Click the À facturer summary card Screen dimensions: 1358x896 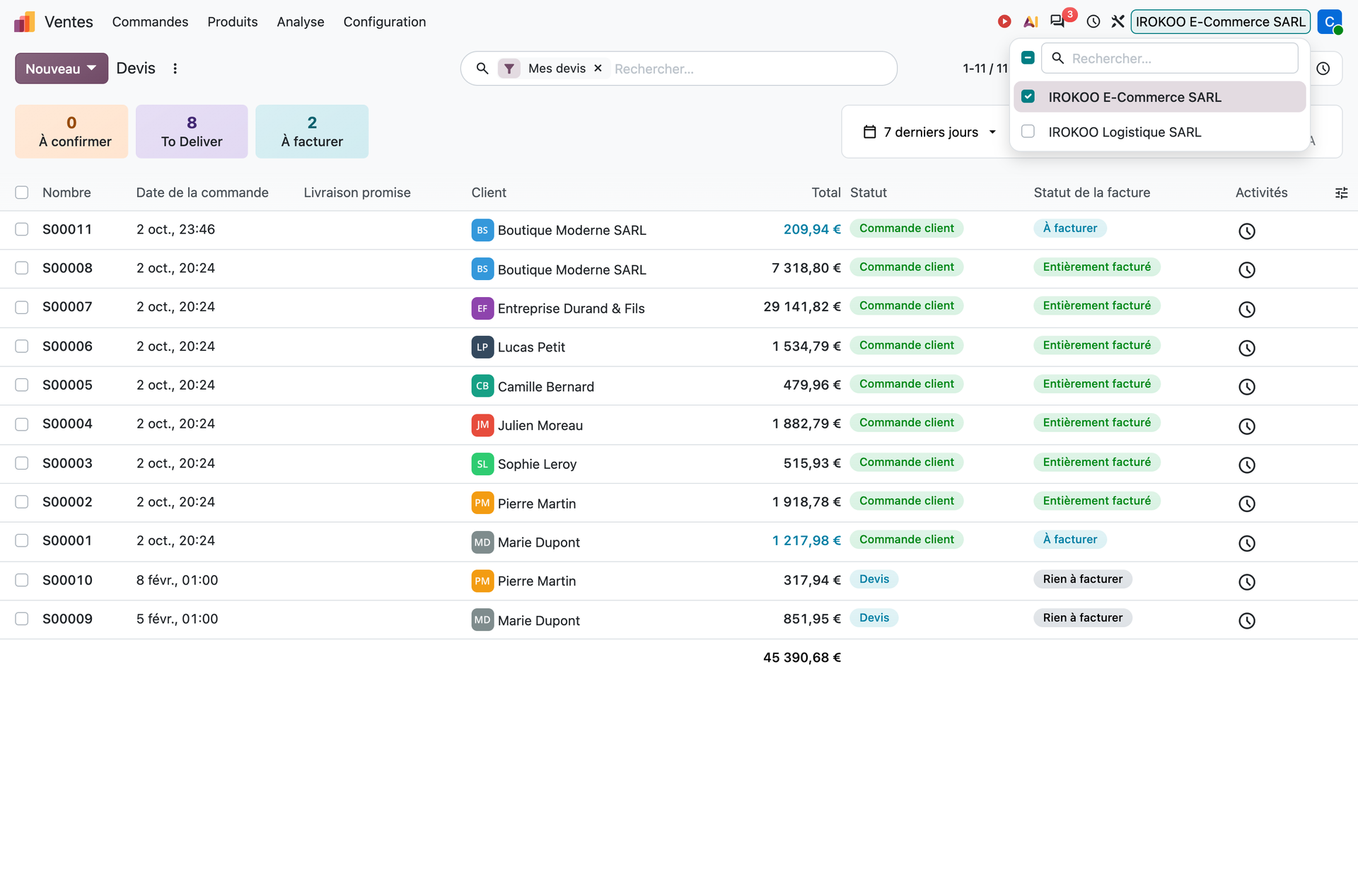click(312, 132)
